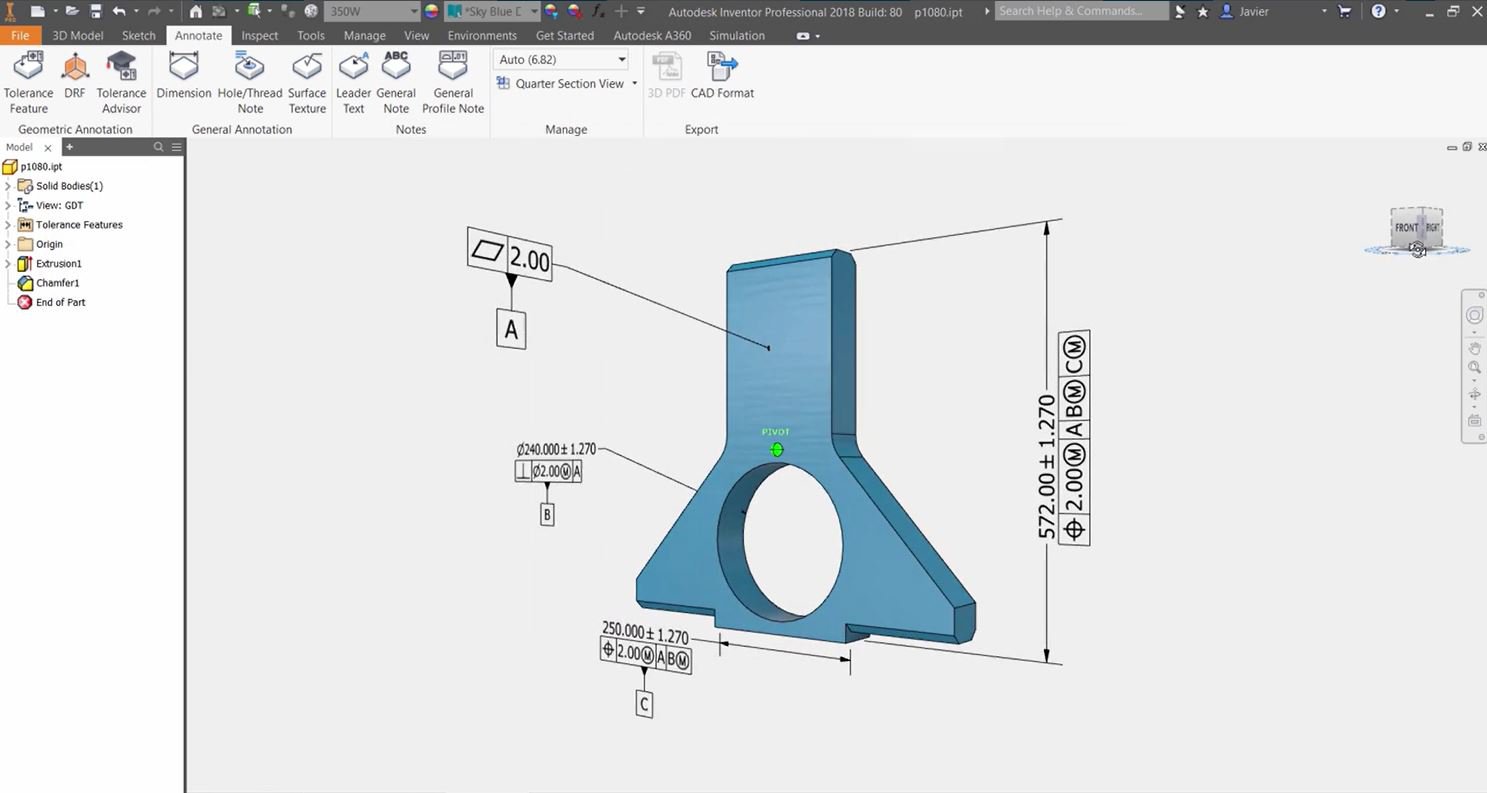This screenshot has height=793, width=1487.
Task: Open a file with the folder icon
Action: pos(72,11)
